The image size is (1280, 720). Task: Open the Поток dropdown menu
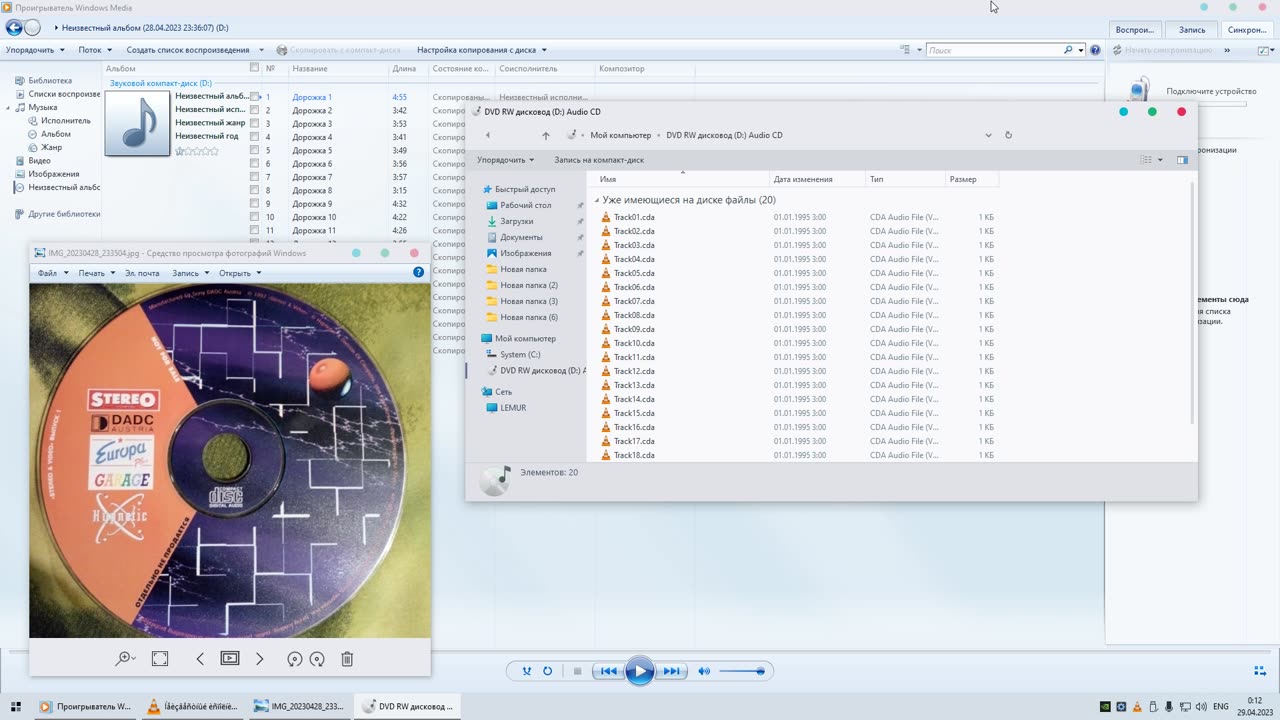pyautogui.click(x=94, y=50)
